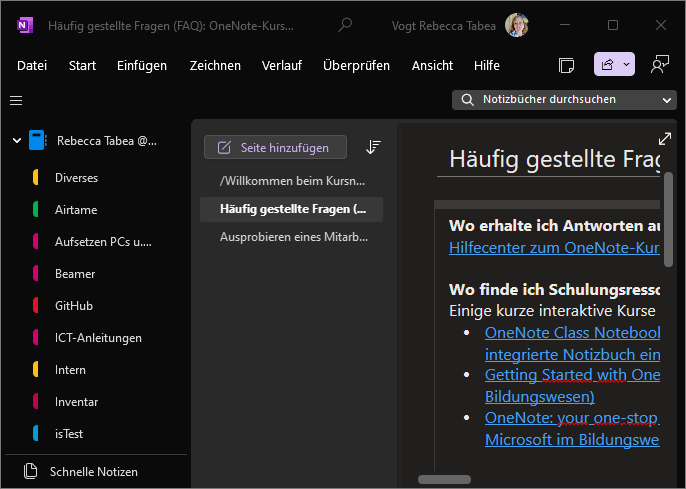This screenshot has width=686, height=489.
Task: Collapse the Rebecca Tabea notebook chevron
Action: click(x=17, y=141)
